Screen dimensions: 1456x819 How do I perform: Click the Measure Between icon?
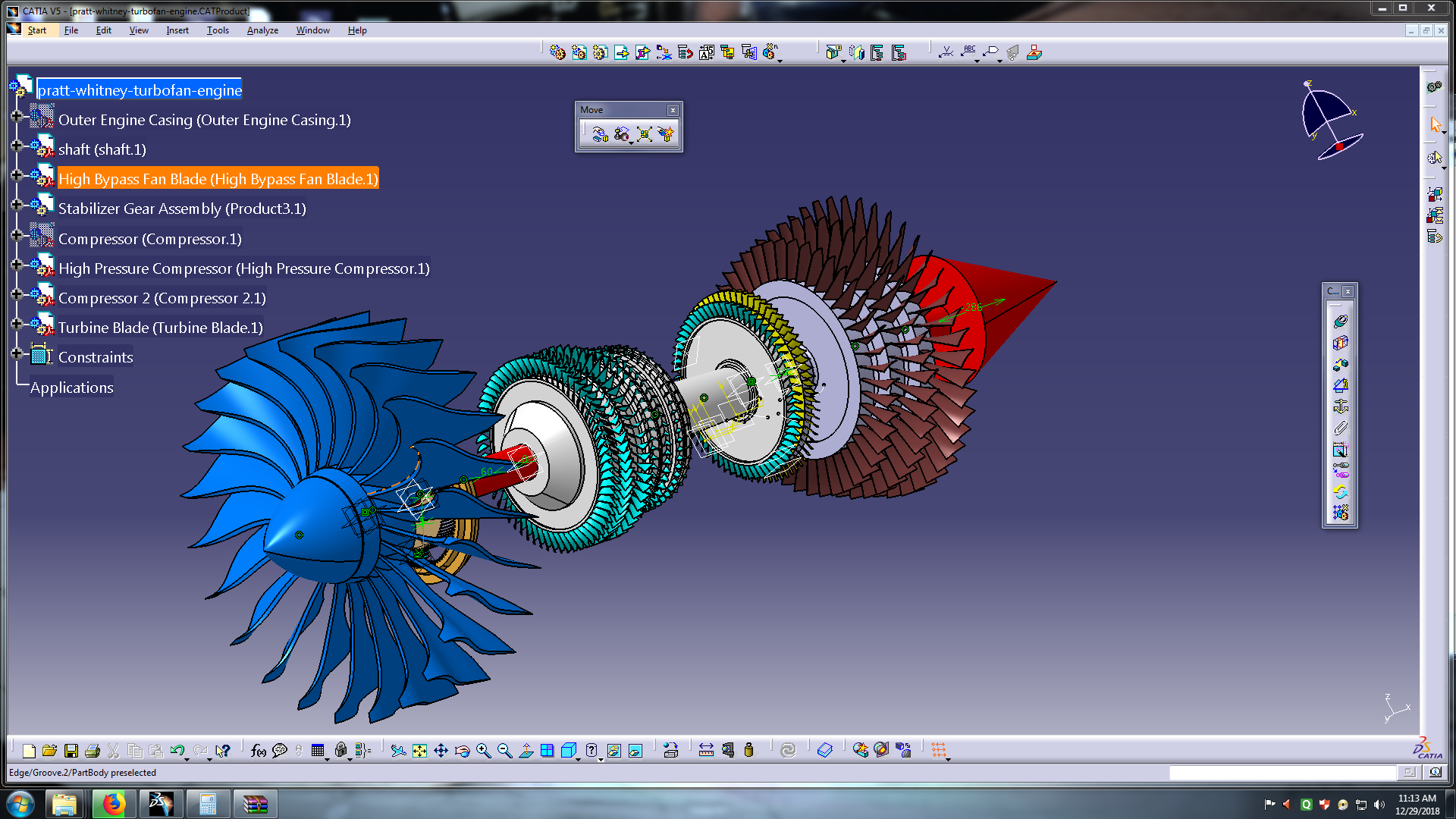pos(706,751)
